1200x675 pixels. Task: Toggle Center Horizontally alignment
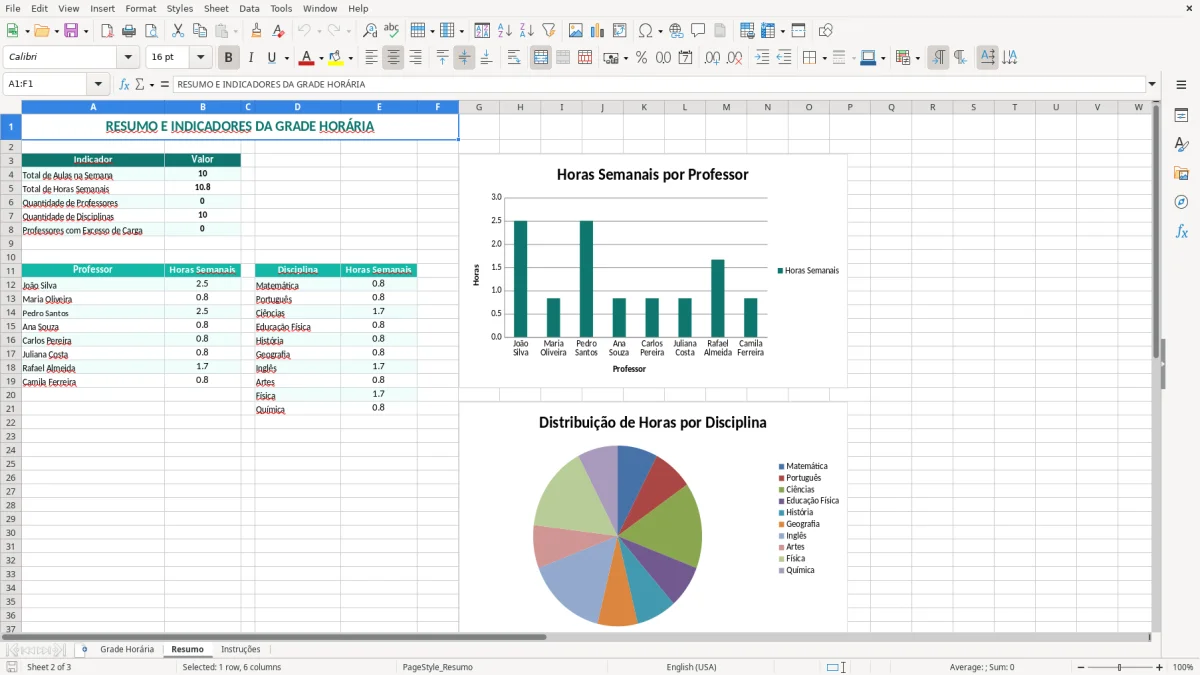394,58
